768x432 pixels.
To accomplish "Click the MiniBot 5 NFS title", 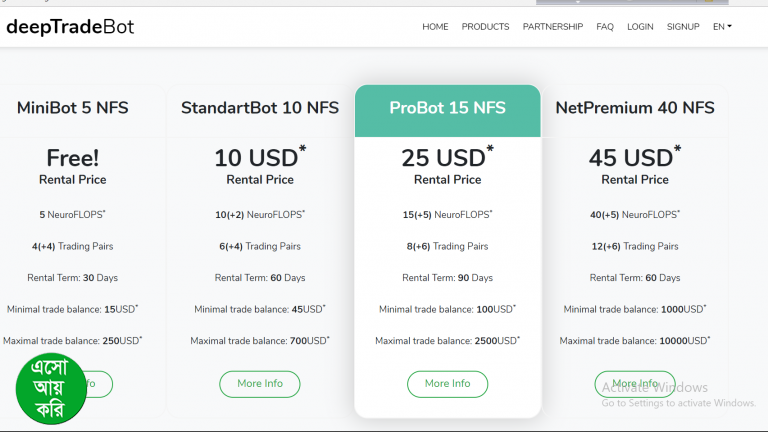I will [72, 108].
